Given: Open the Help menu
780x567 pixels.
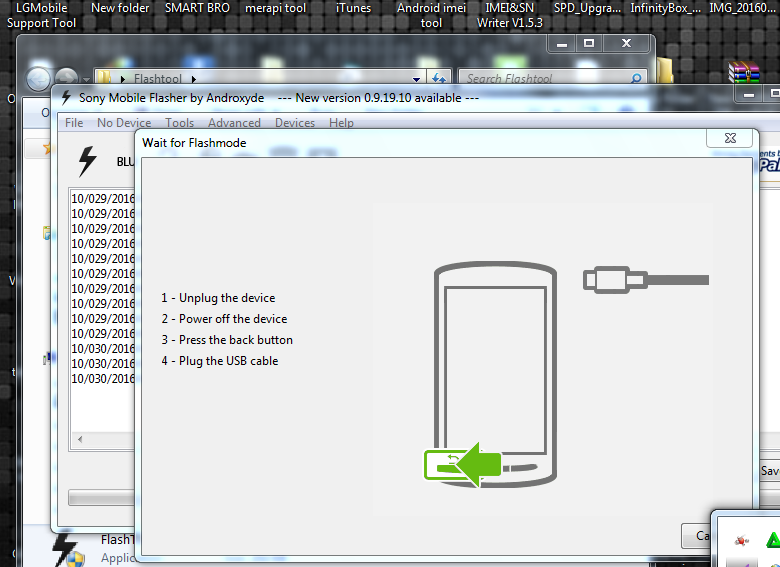Looking at the screenshot, I should [x=341, y=123].
